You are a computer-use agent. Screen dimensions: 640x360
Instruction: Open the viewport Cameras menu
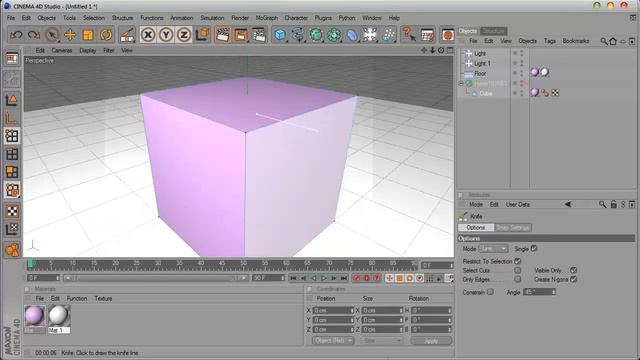62,51
